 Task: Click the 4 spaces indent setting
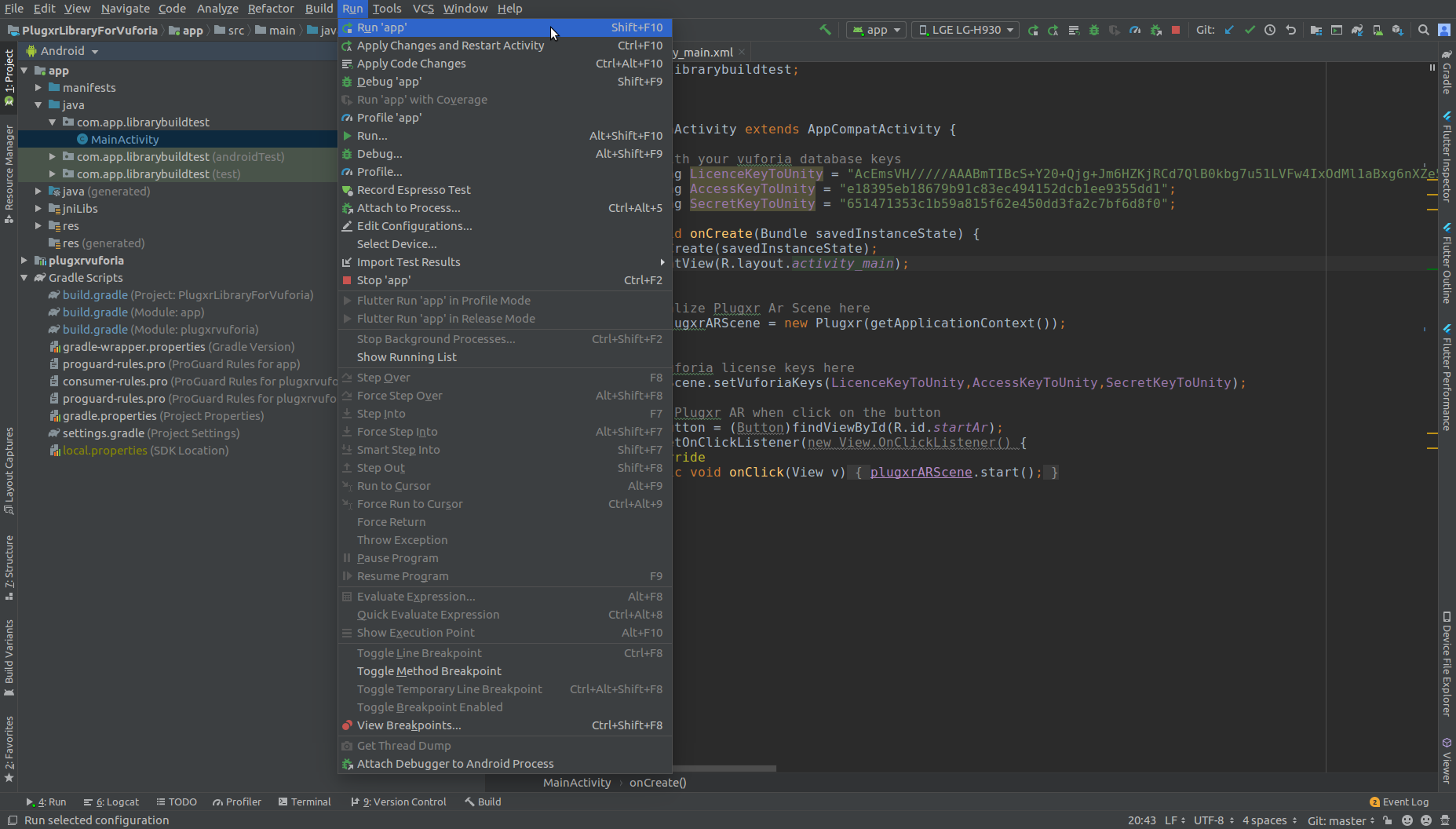coord(1269,820)
